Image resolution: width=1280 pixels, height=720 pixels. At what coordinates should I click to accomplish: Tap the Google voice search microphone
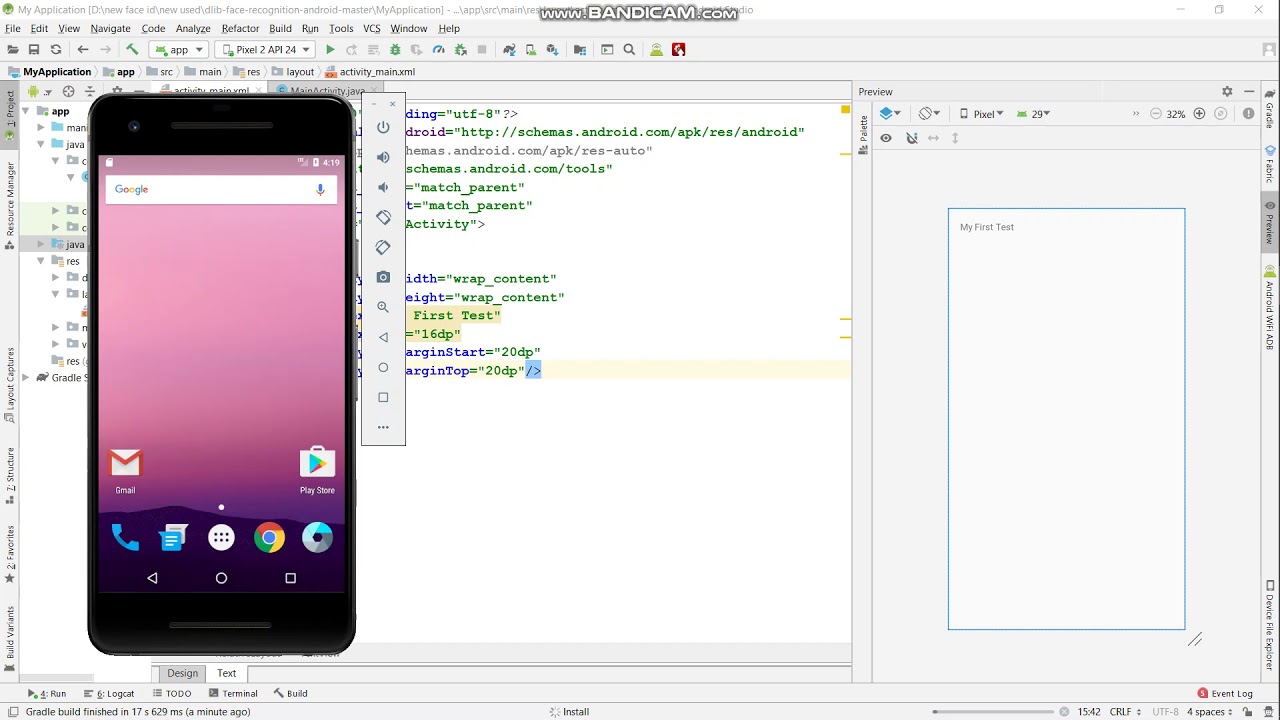[320, 189]
